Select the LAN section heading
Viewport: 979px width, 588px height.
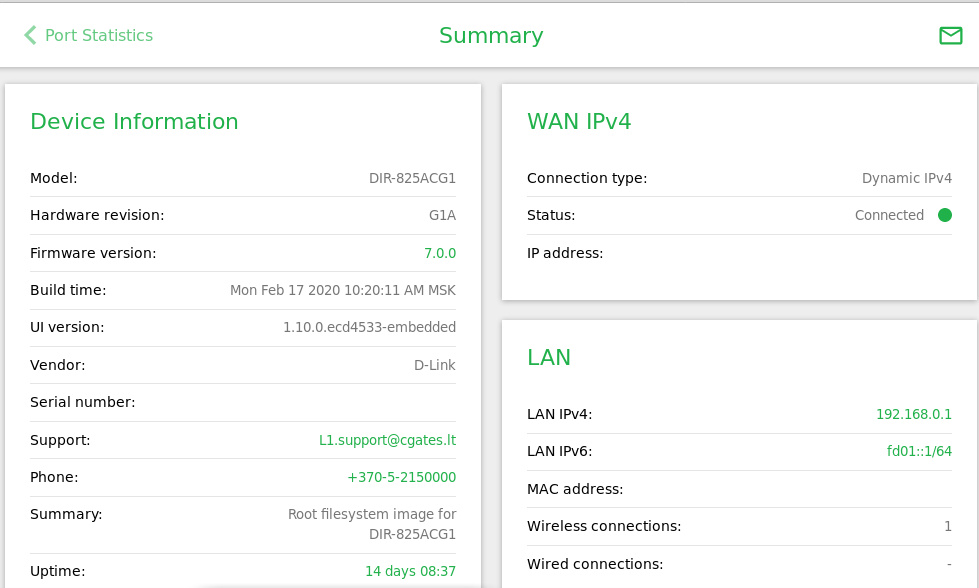point(549,357)
